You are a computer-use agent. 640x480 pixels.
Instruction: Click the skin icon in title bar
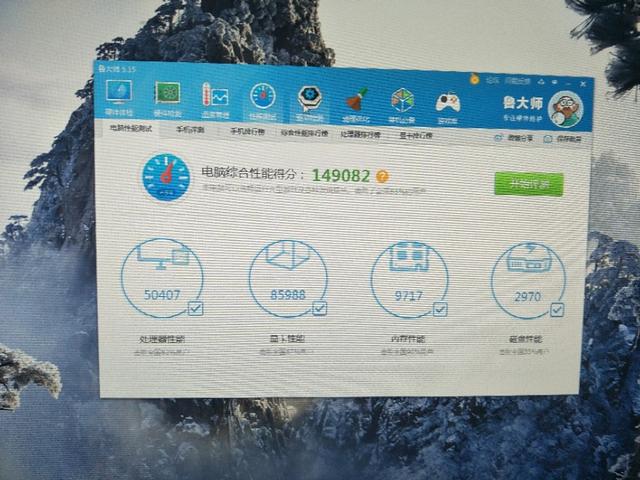pyautogui.click(x=542, y=82)
